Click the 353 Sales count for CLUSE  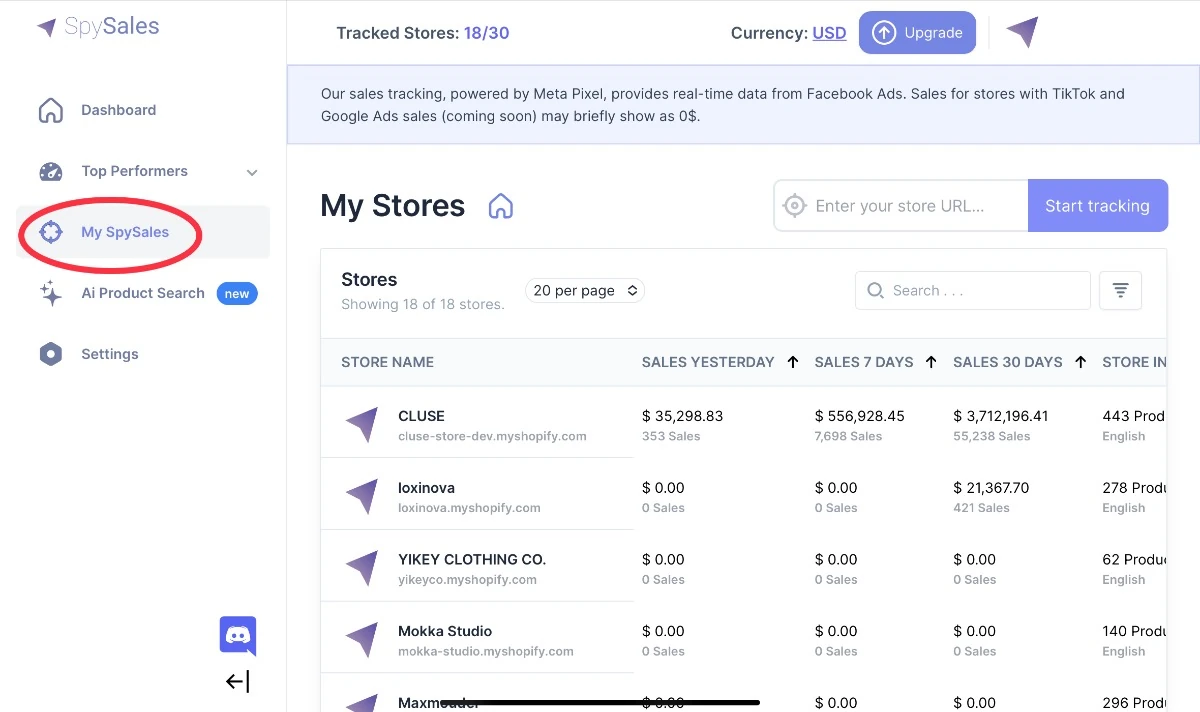point(671,436)
